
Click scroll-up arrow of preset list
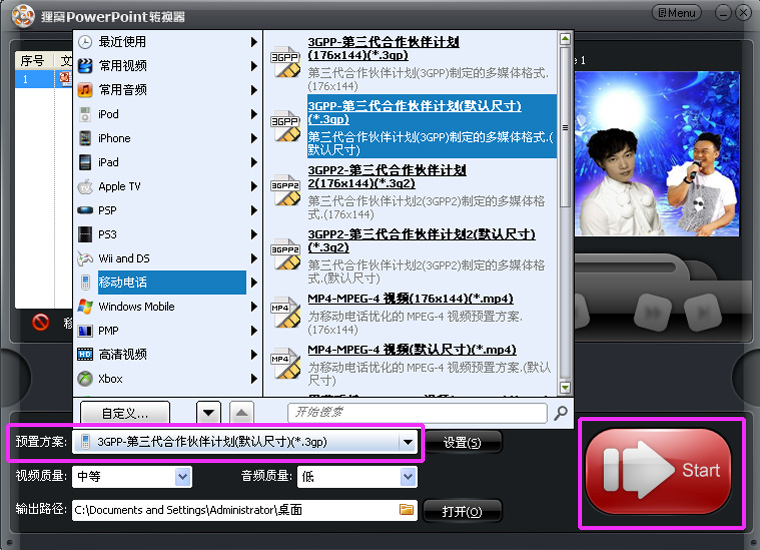coord(565,39)
